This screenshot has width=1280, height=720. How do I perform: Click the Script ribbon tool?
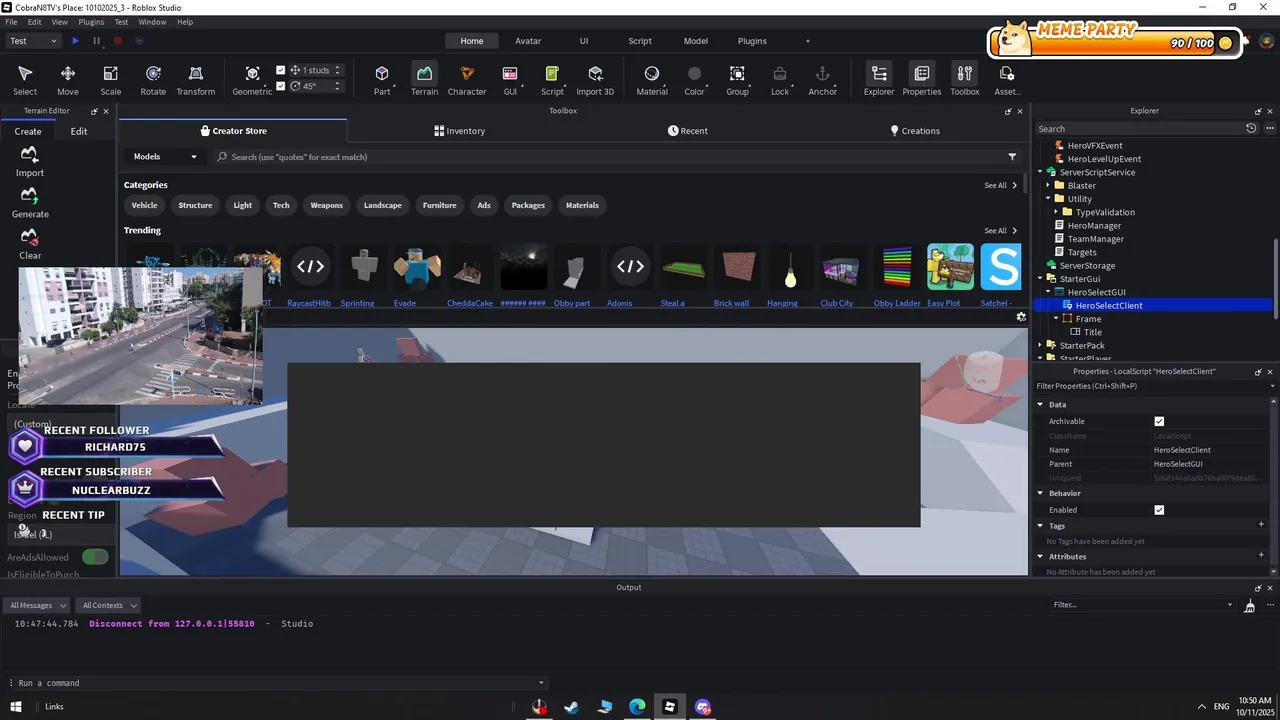[552, 80]
